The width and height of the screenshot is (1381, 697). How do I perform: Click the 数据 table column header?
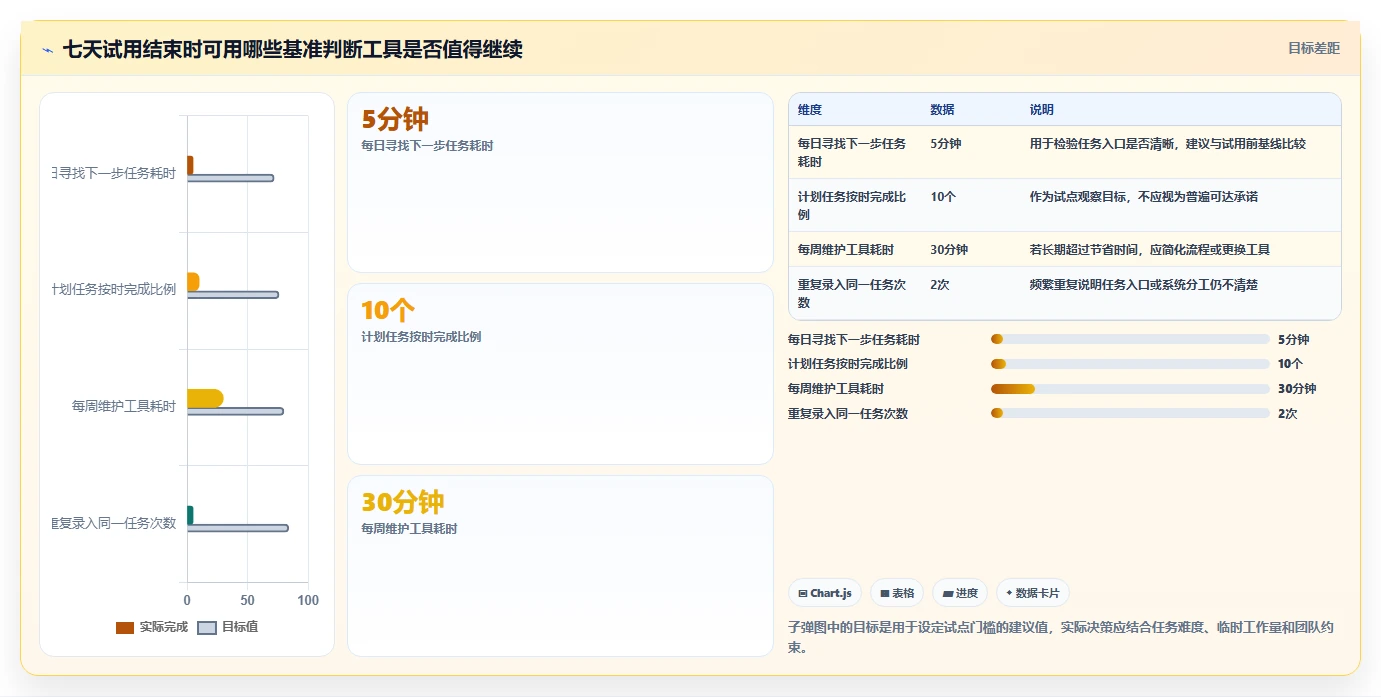coord(942,110)
